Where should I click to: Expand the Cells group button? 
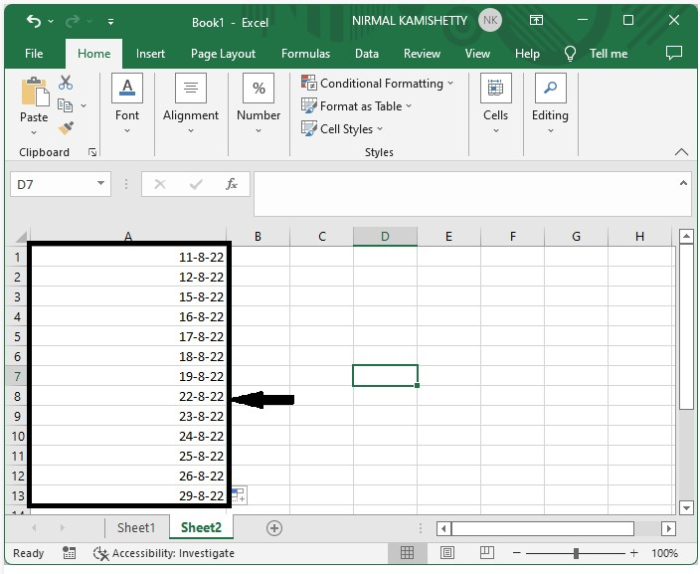point(496,104)
